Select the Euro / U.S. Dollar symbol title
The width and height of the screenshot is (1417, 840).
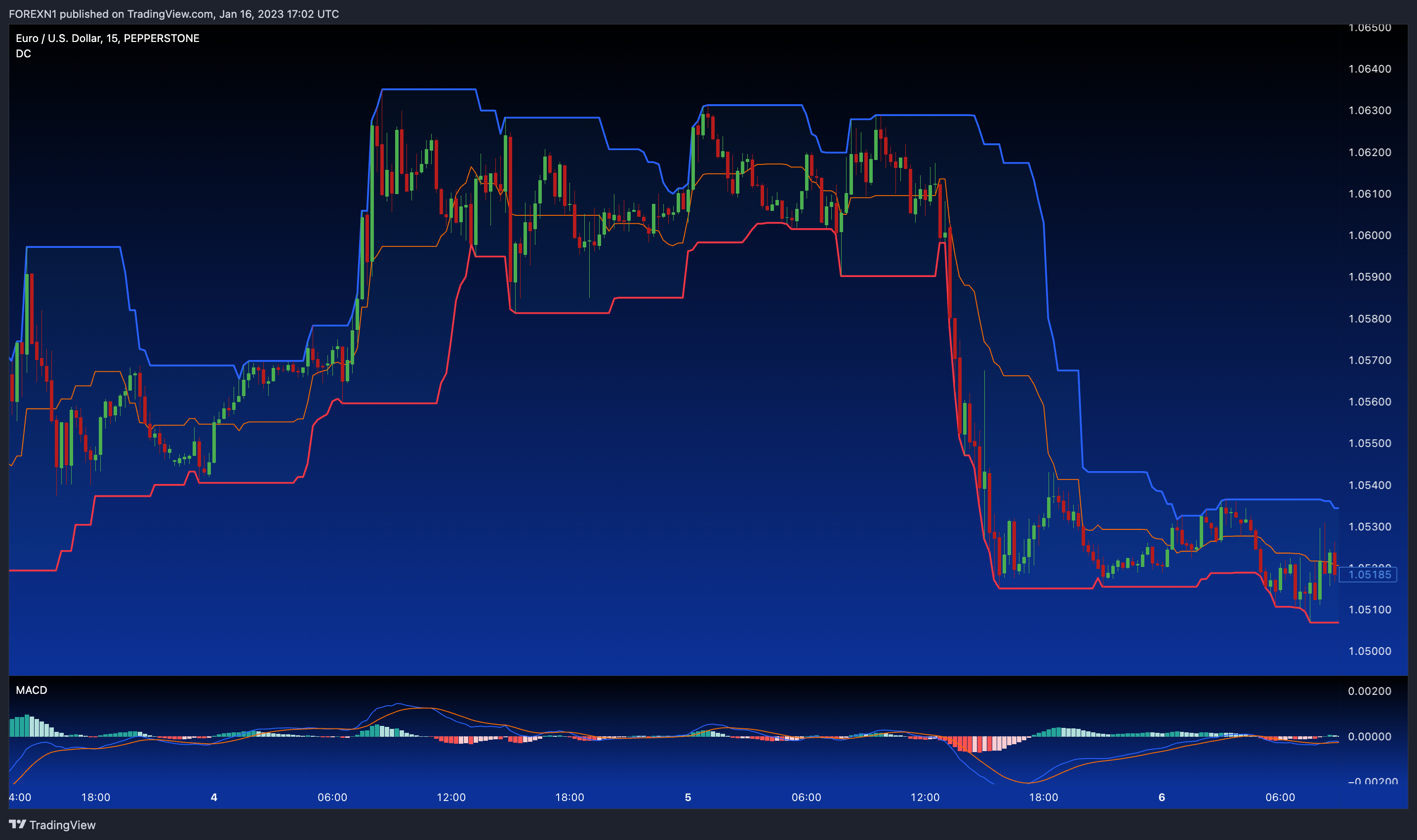[108, 39]
